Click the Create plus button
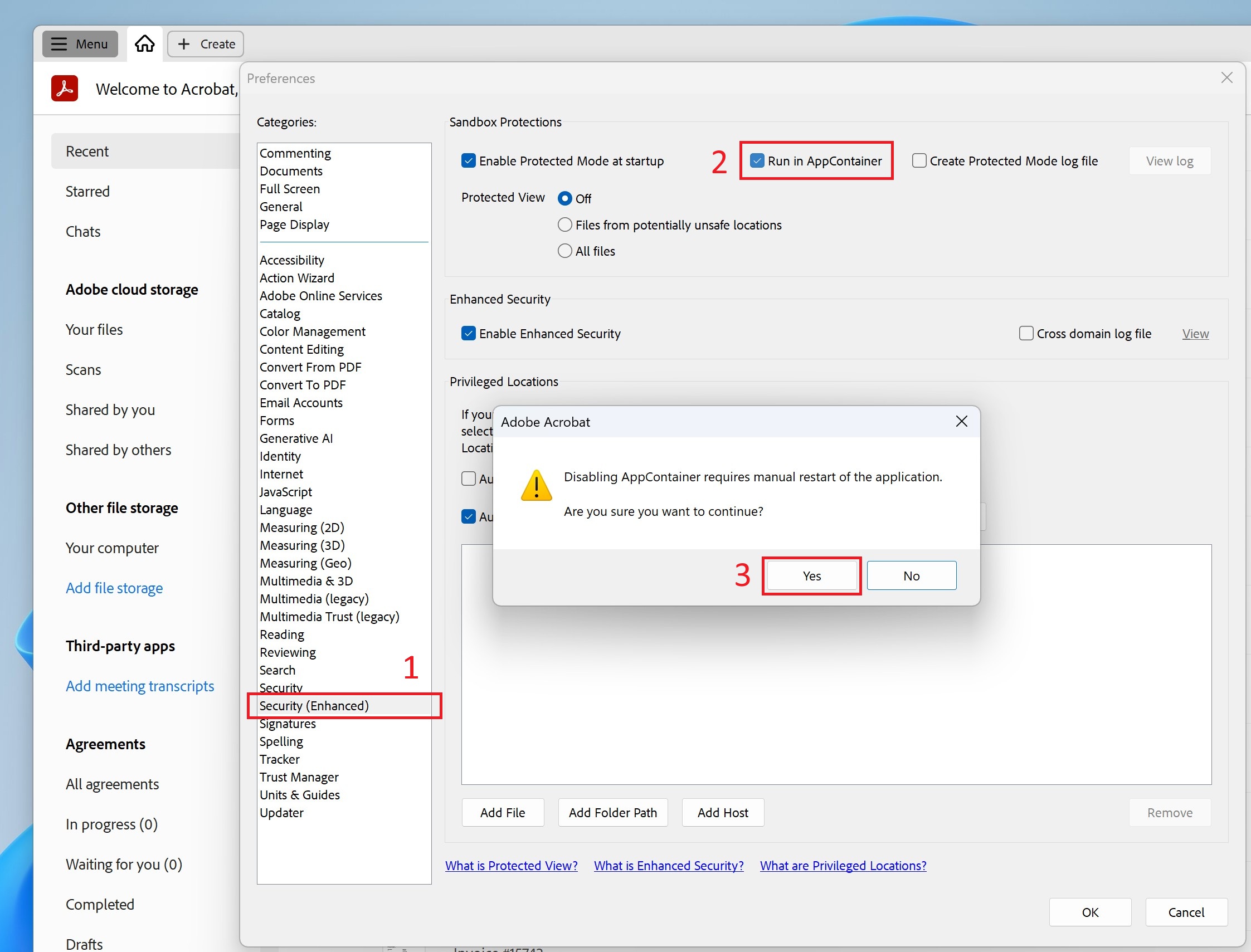 tap(206, 43)
